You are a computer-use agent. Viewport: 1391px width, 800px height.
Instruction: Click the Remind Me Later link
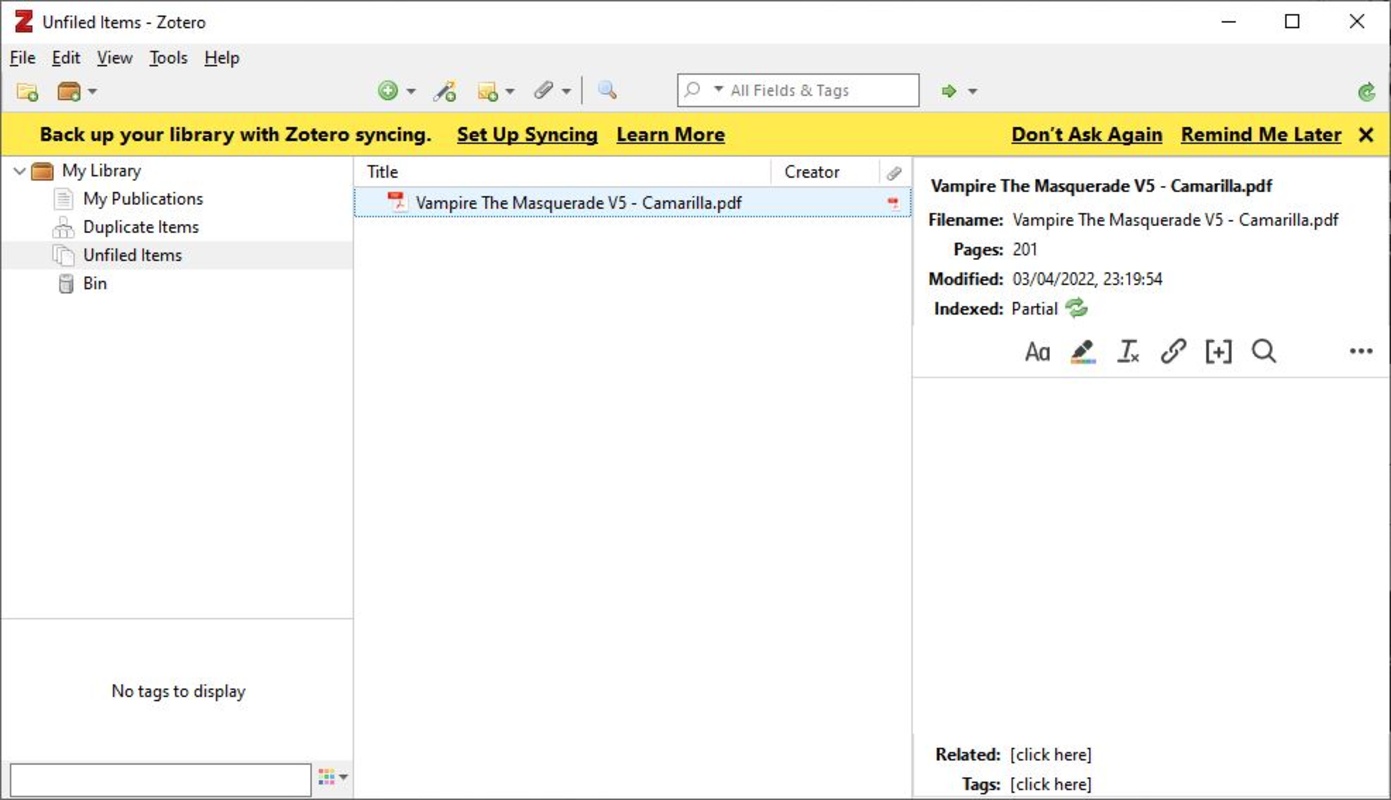coord(1261,135)
